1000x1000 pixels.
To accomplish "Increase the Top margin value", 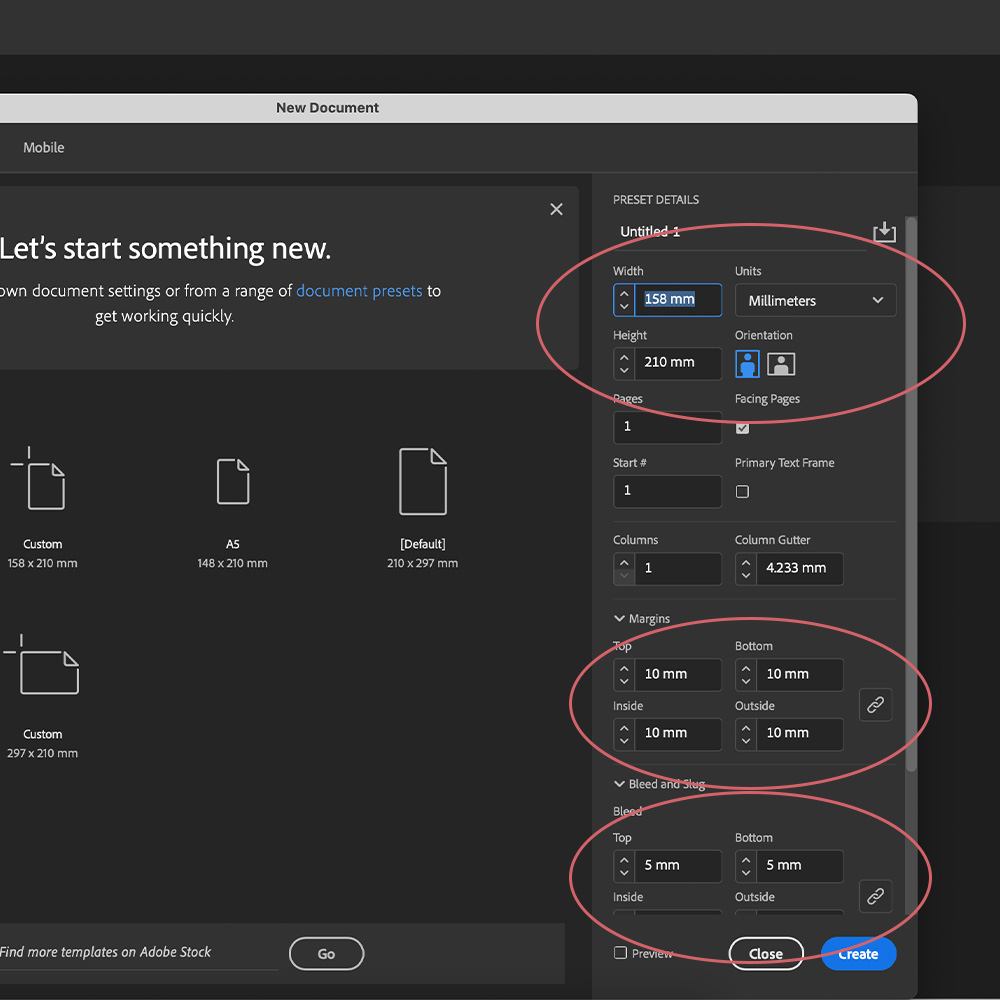I will [x=624, y=668].
